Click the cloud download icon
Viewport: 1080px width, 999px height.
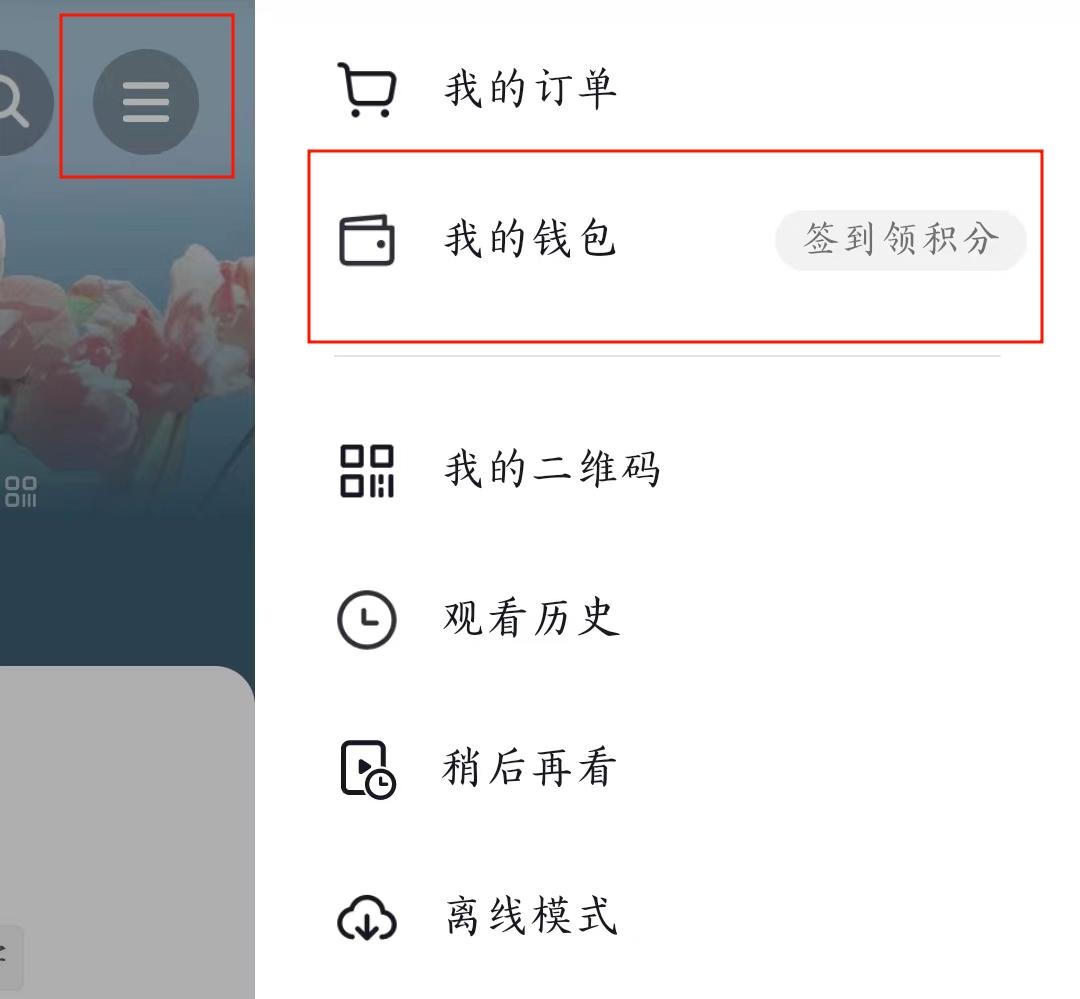[x=367, y=918]
